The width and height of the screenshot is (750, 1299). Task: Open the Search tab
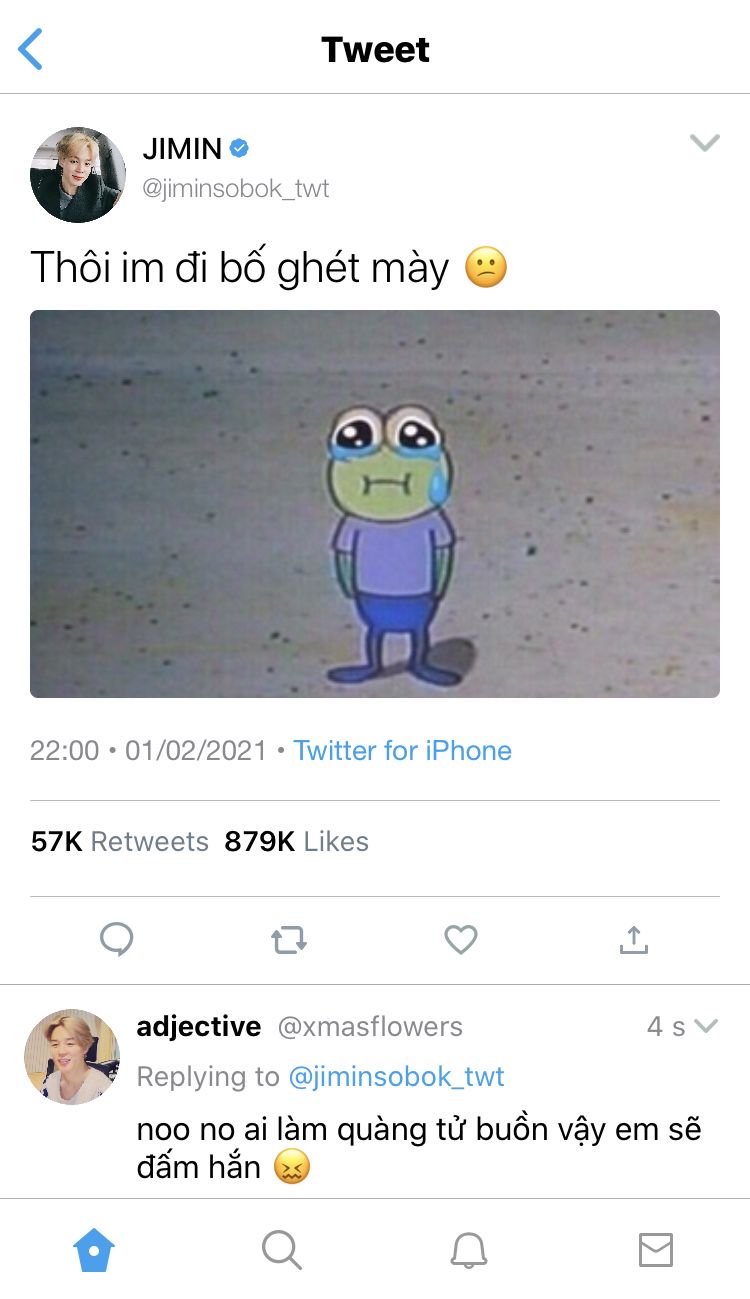click(281, 1250)
